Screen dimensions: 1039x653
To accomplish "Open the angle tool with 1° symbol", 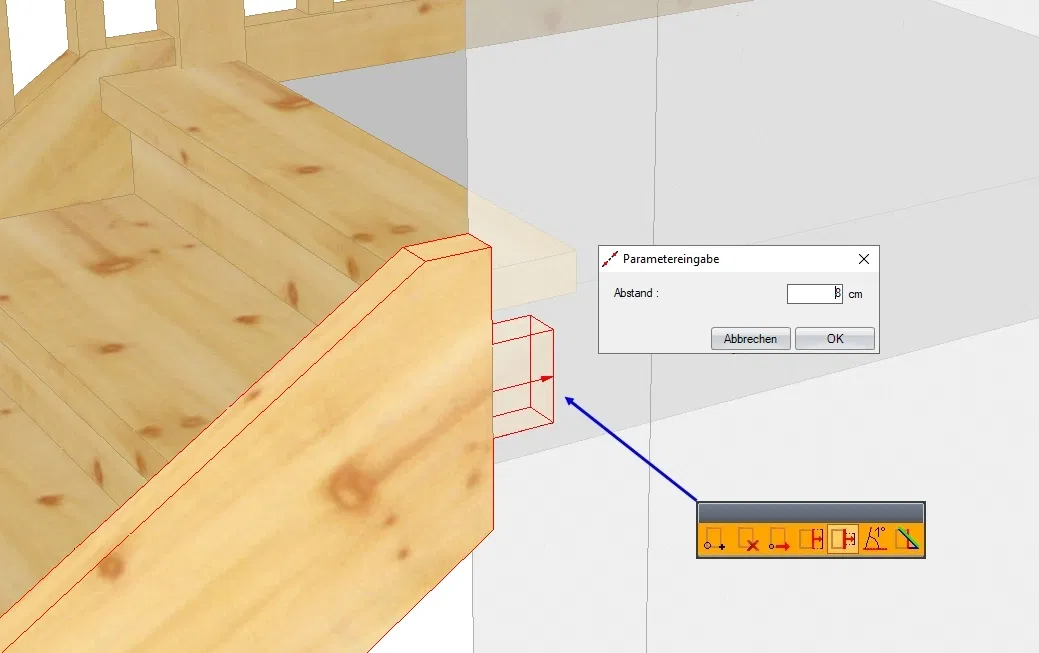I will coord(875,540).
